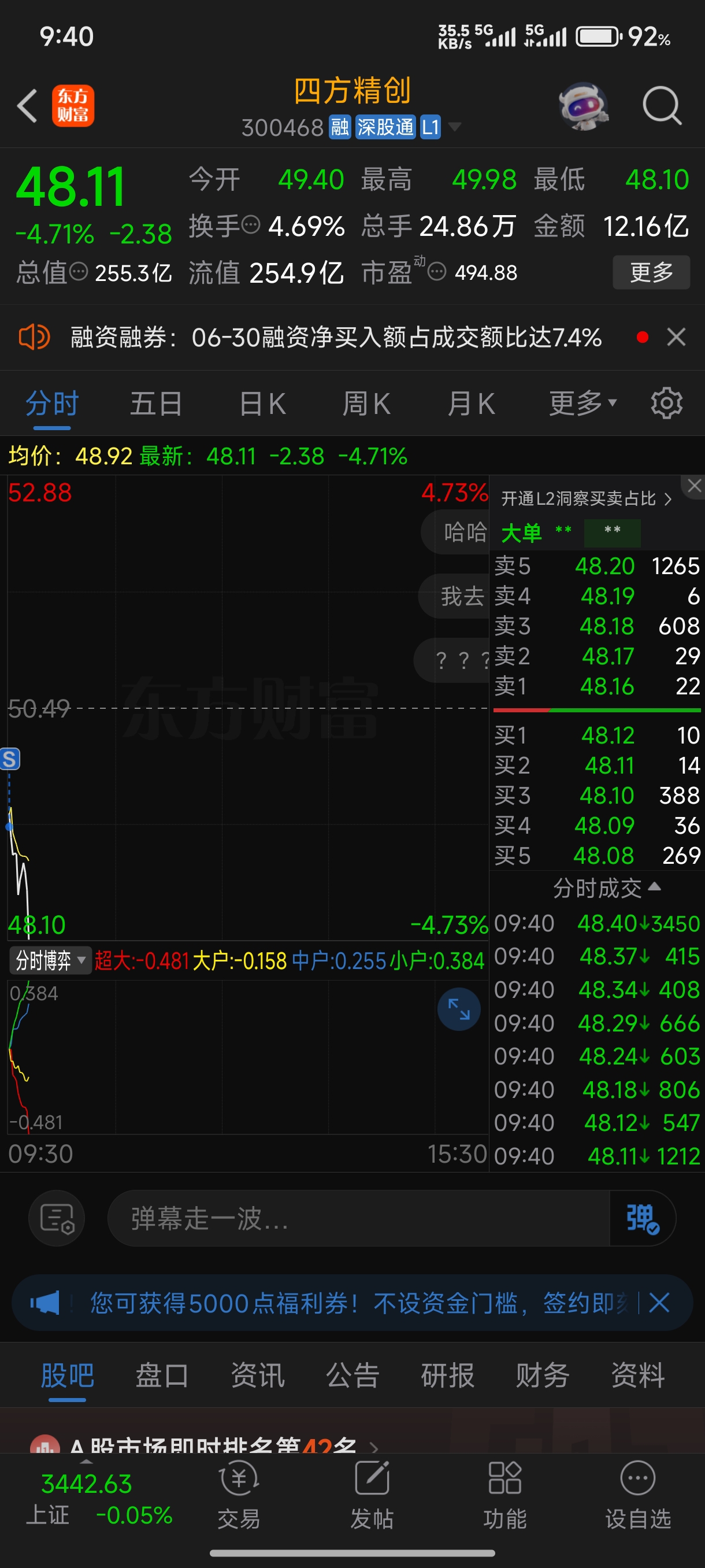The image size is (705, 1568).
Task: Open the robot assistant avatar
Action: 584,106
